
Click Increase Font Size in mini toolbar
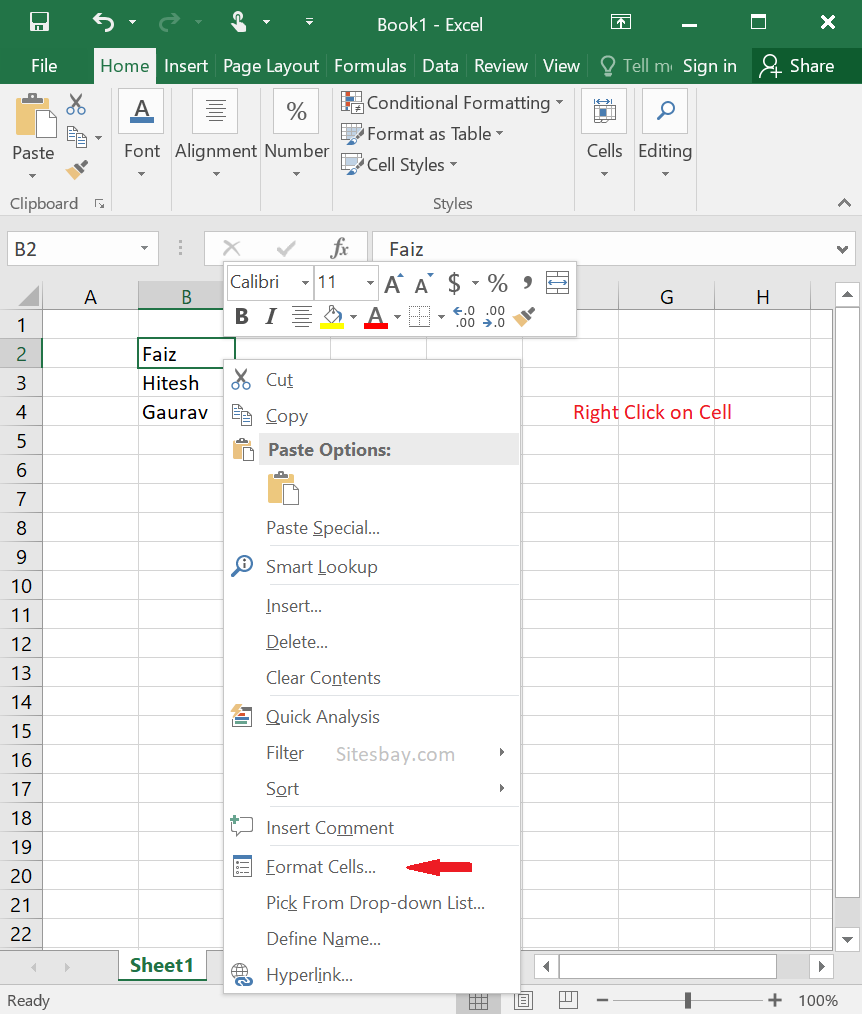click(x=393, y=283)
